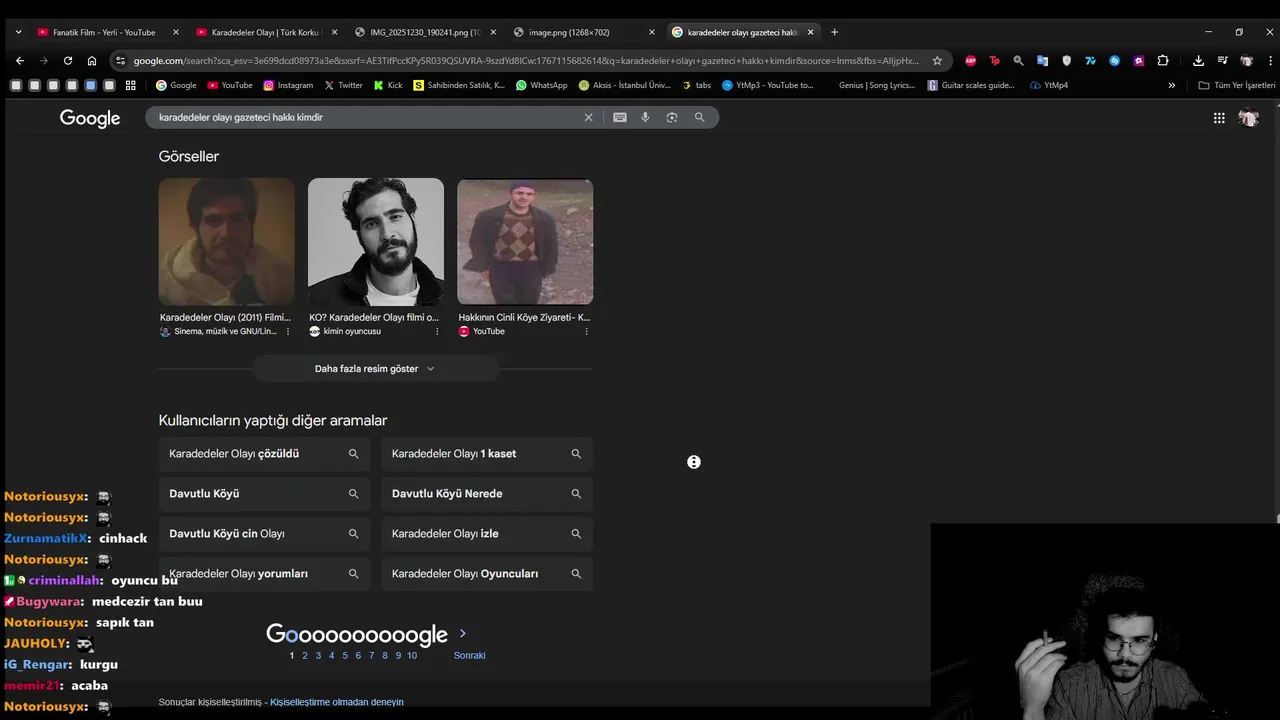Bookmark this page with the star icon
1280x720 pixels.
[x=937, y=60]
